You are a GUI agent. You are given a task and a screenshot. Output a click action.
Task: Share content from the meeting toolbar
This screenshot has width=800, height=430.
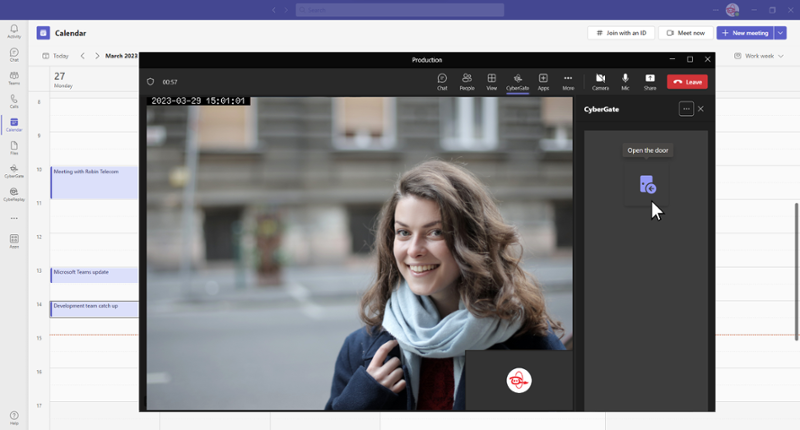649,82
